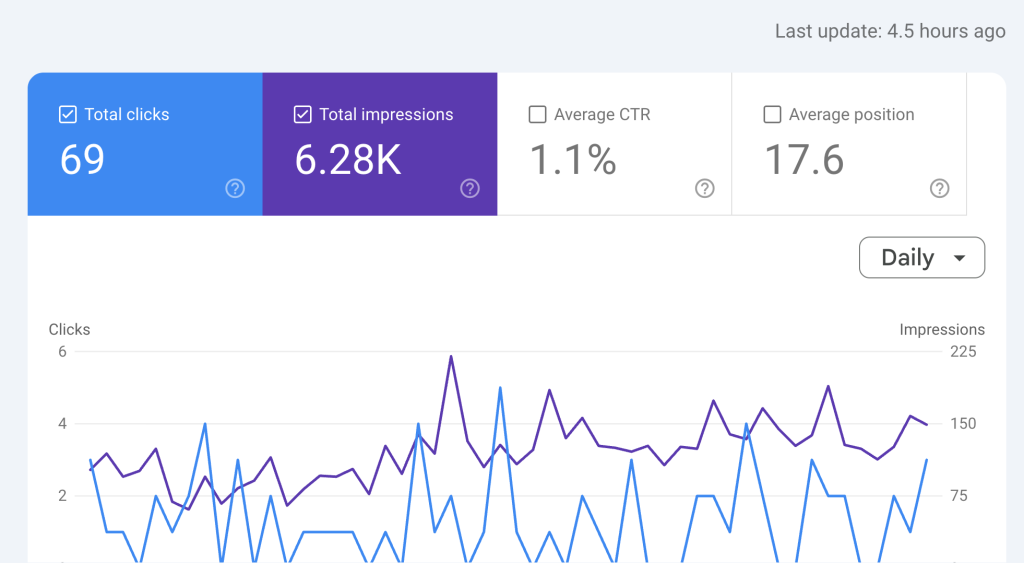Disable the Total impressions checkbox
This screenshot has height=563, width=1024.
coord(303,115)
